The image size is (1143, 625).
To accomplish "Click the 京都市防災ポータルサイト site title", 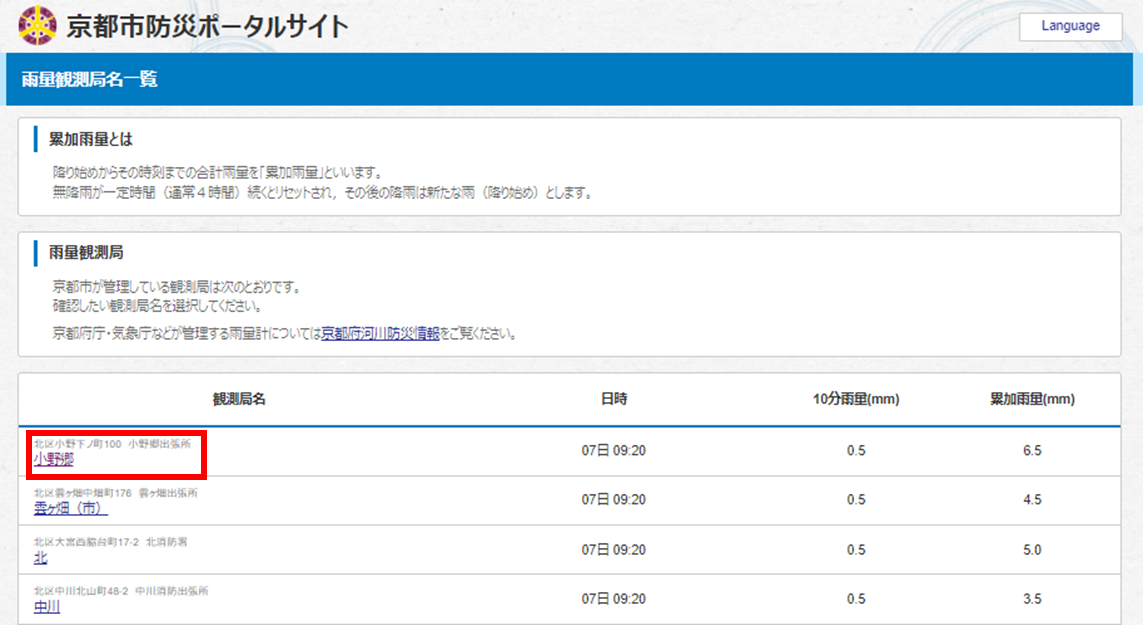I will (208, 27).
